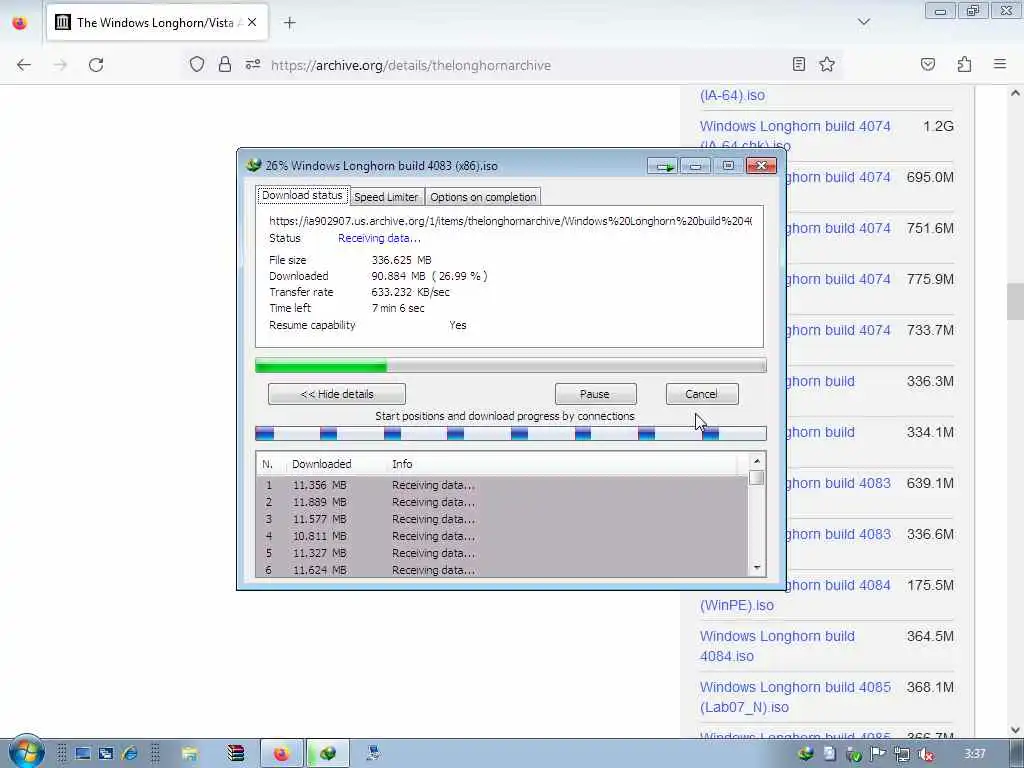The width and height of the screenshot is (1024, 768).
Task: Cancel the download
Action: [702, 394]
